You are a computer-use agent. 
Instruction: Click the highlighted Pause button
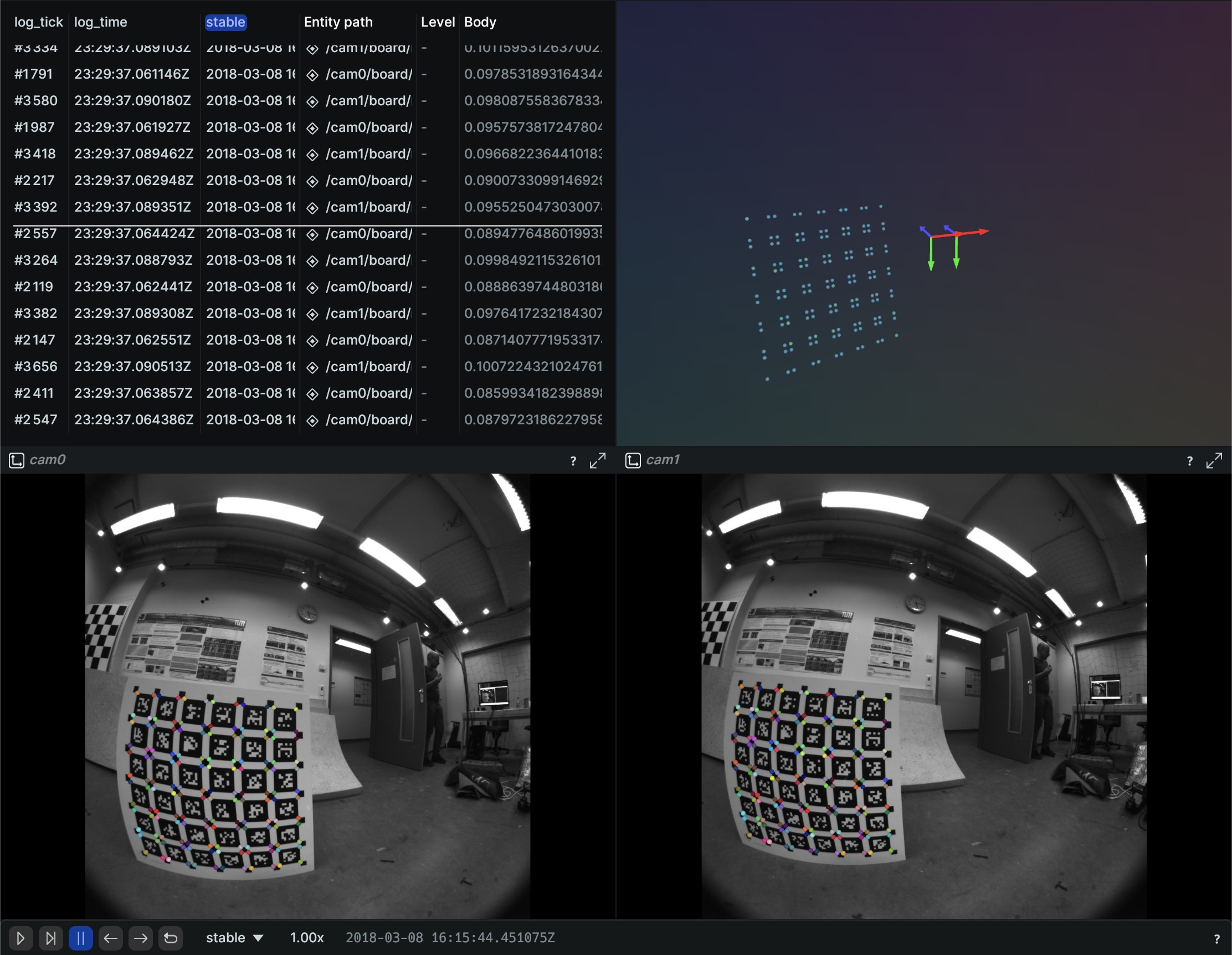pyautogui.click(x=81, y=938)
